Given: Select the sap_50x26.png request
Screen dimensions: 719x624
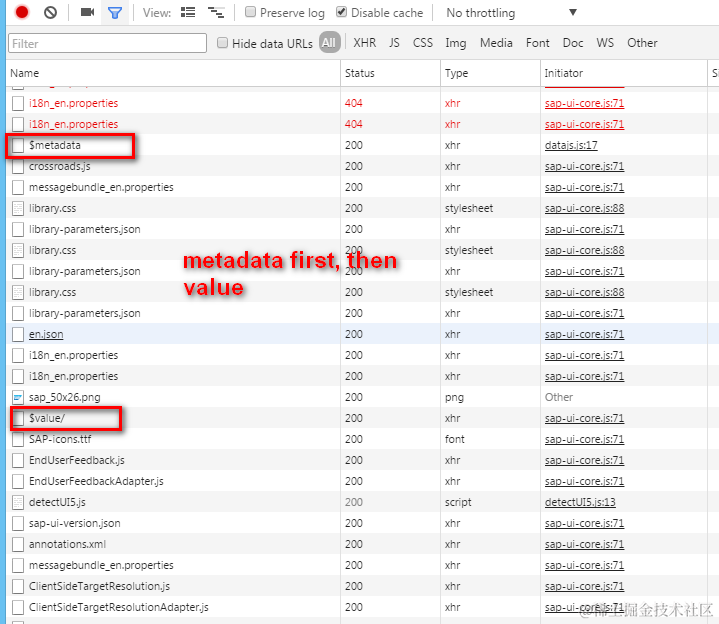Looking at the screenshot, I should (65, 398).
